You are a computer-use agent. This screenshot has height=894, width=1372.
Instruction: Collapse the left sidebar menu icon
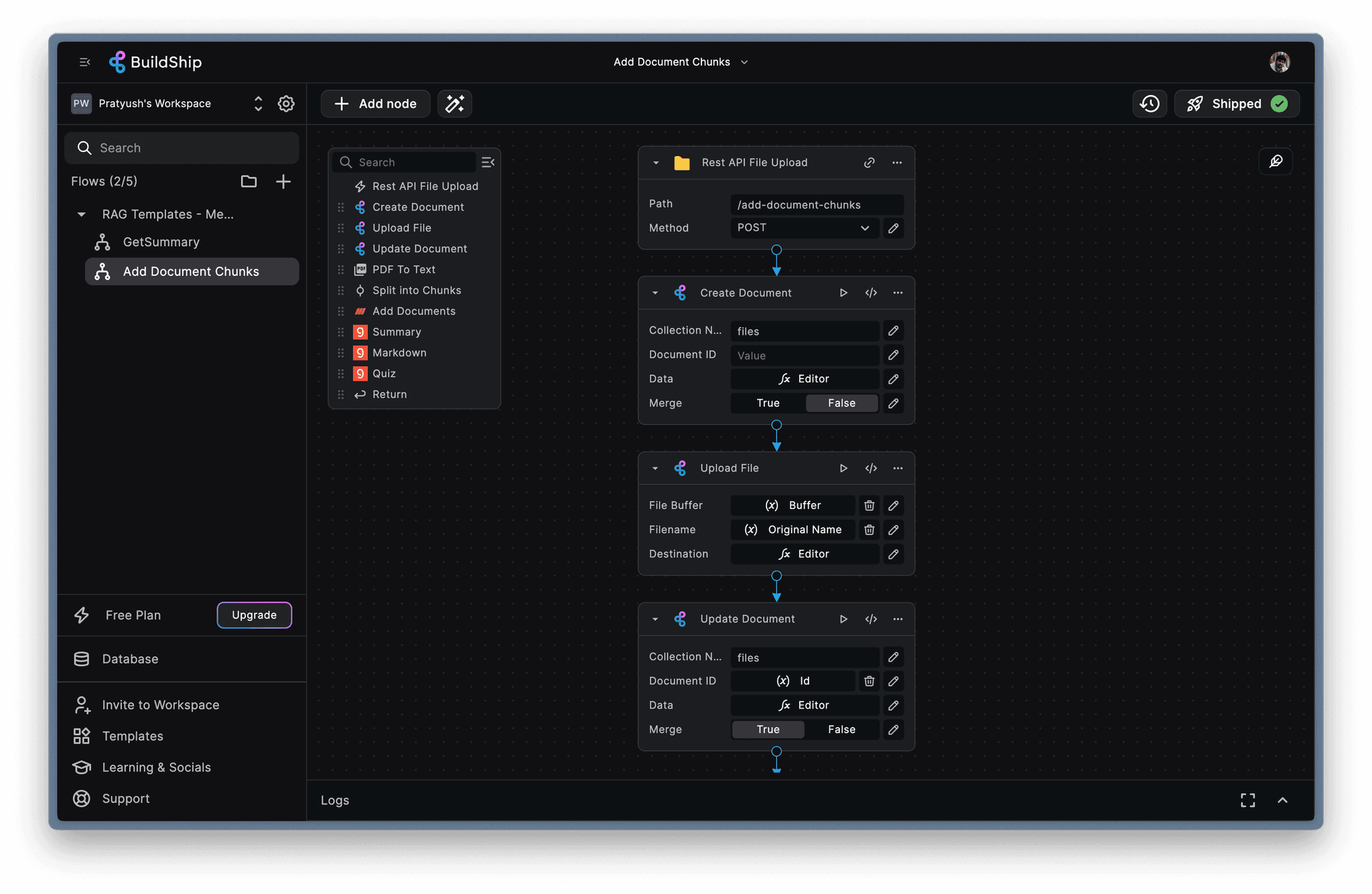coord(84,62)
